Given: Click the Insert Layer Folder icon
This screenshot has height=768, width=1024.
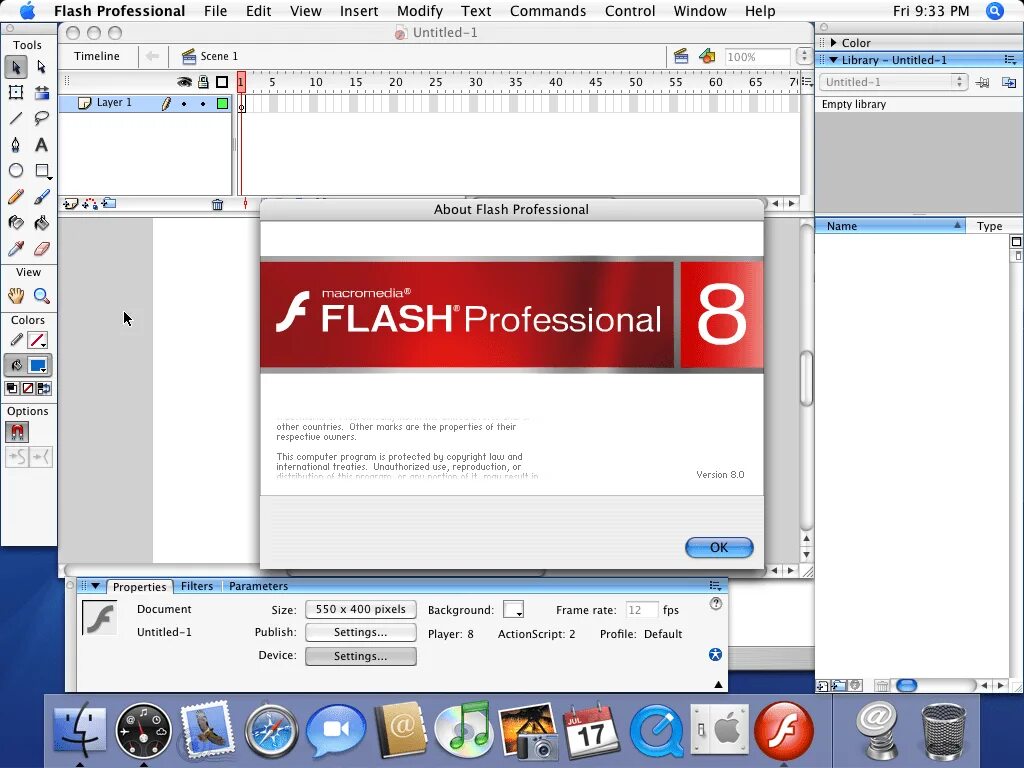Looking at the screenshot, I should point(108,204).
